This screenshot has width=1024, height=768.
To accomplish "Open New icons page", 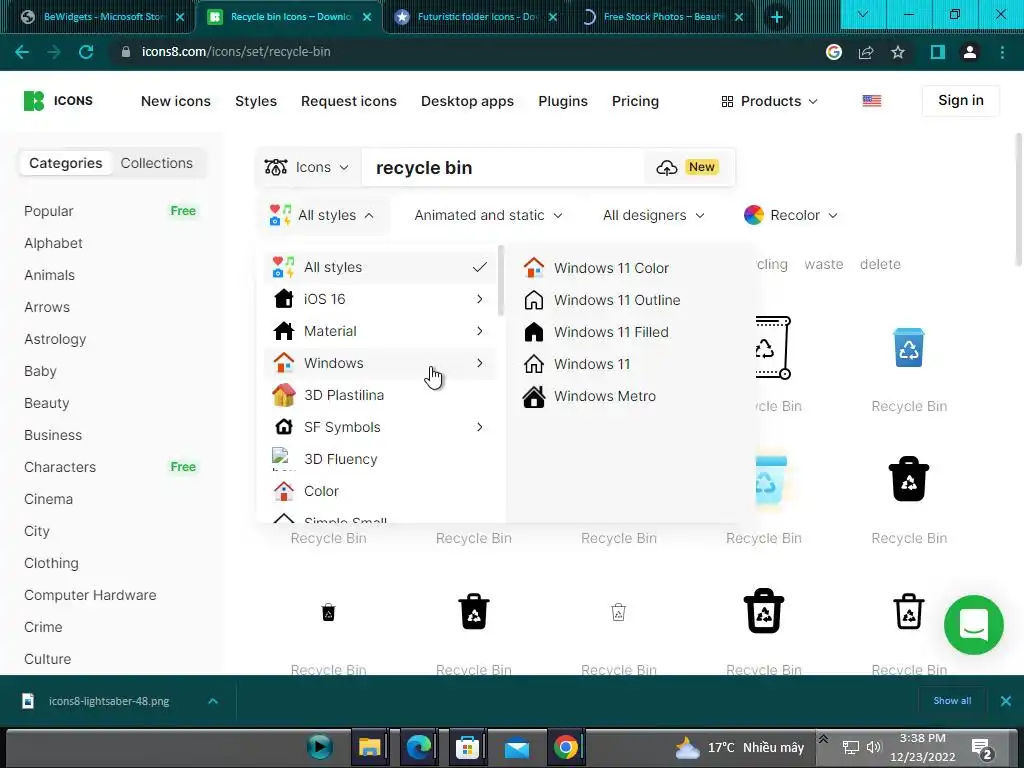I will [x=176, y=101].
